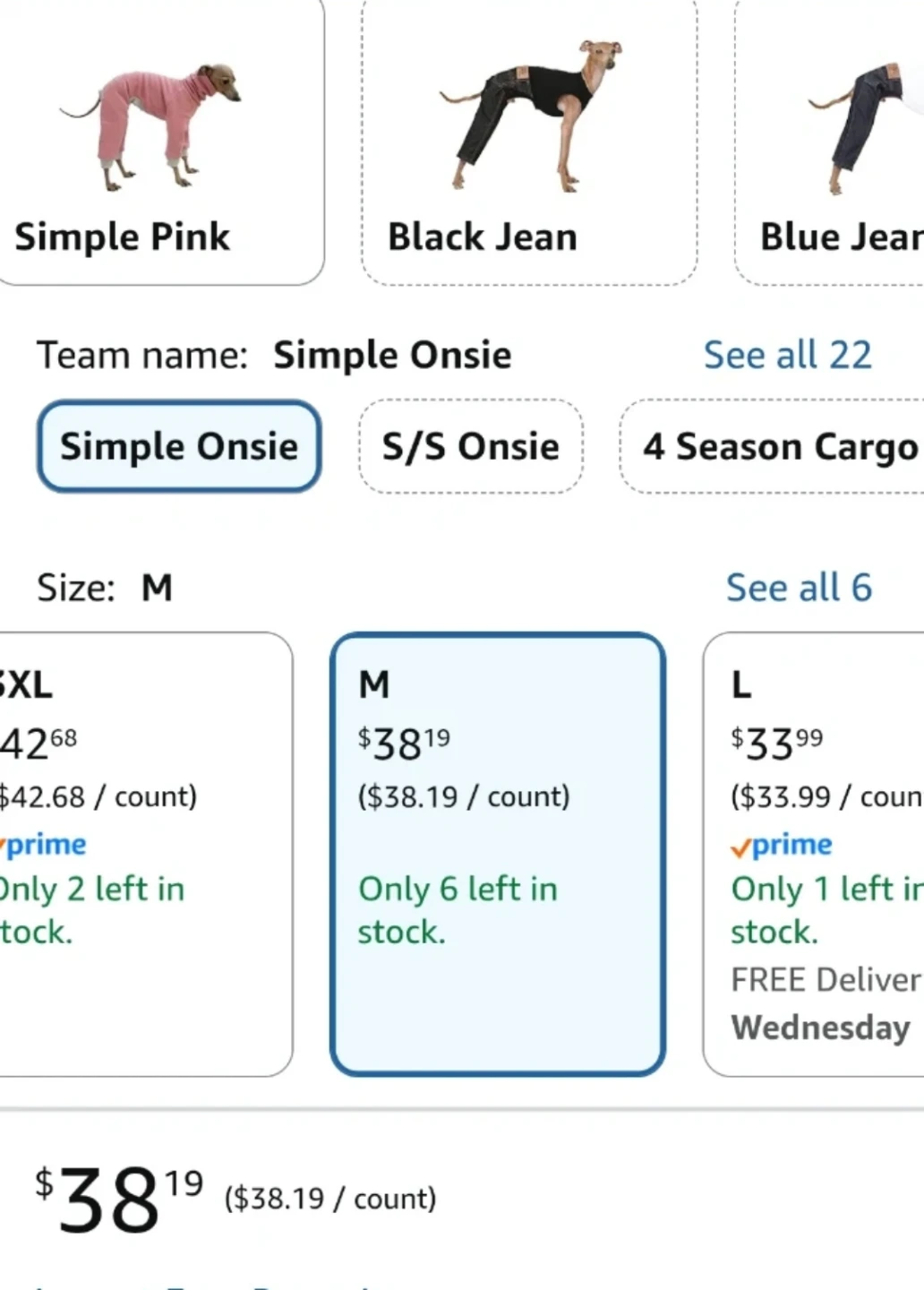
Task: Pick the 4 Season Cargo style
Action: 774,446
